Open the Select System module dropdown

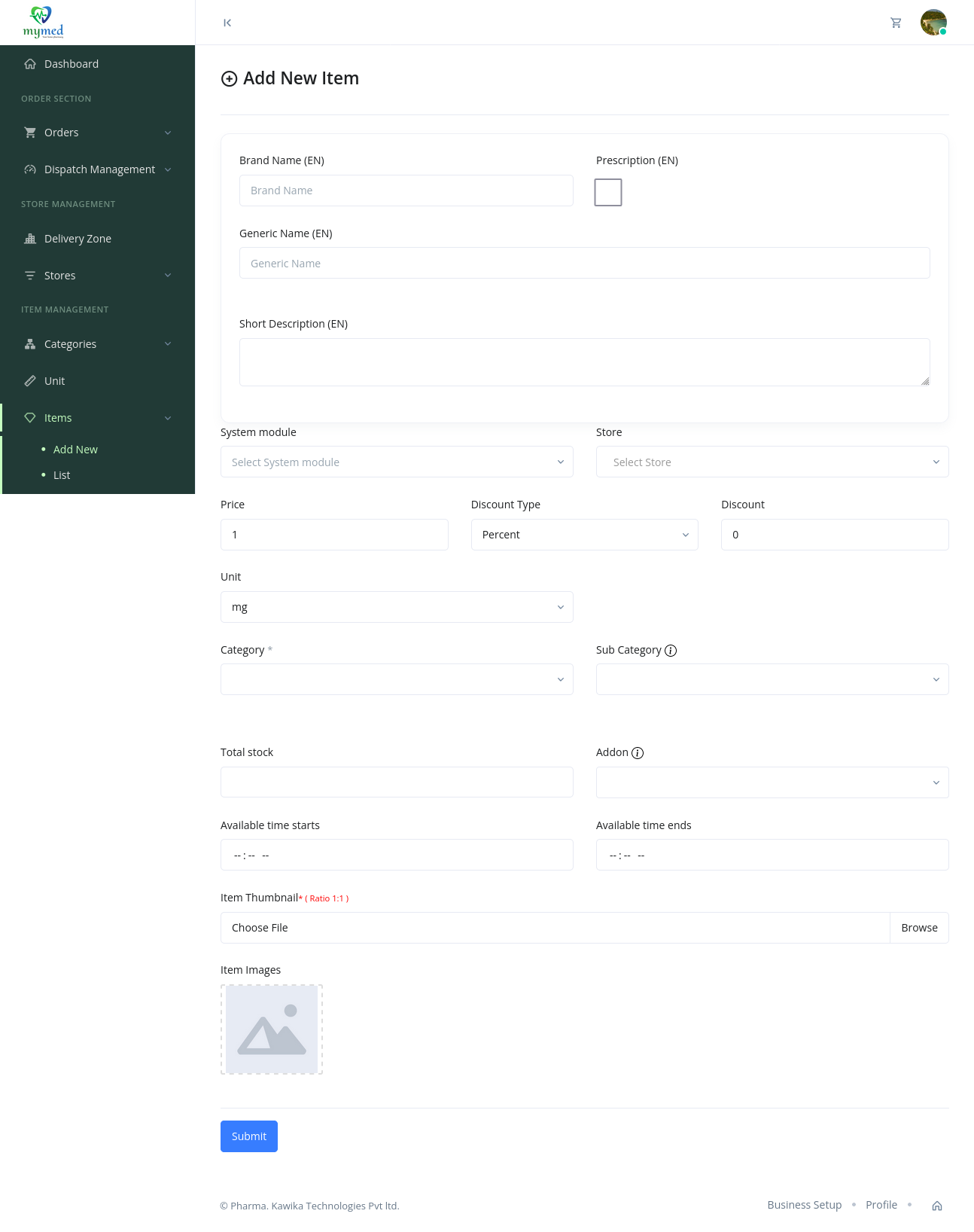pos(397,462)
